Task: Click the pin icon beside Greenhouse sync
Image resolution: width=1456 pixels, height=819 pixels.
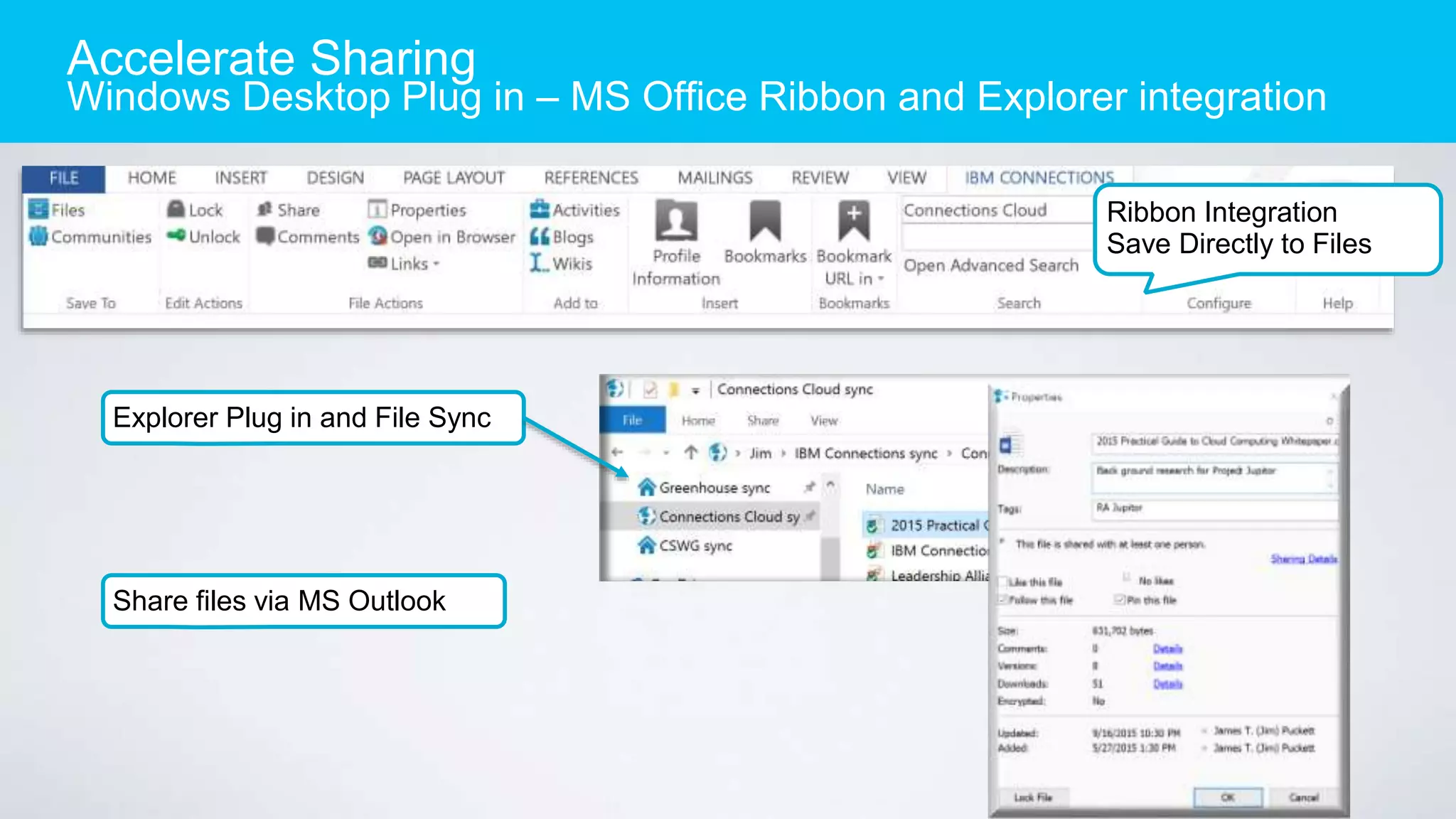Action: click(809, 487)
